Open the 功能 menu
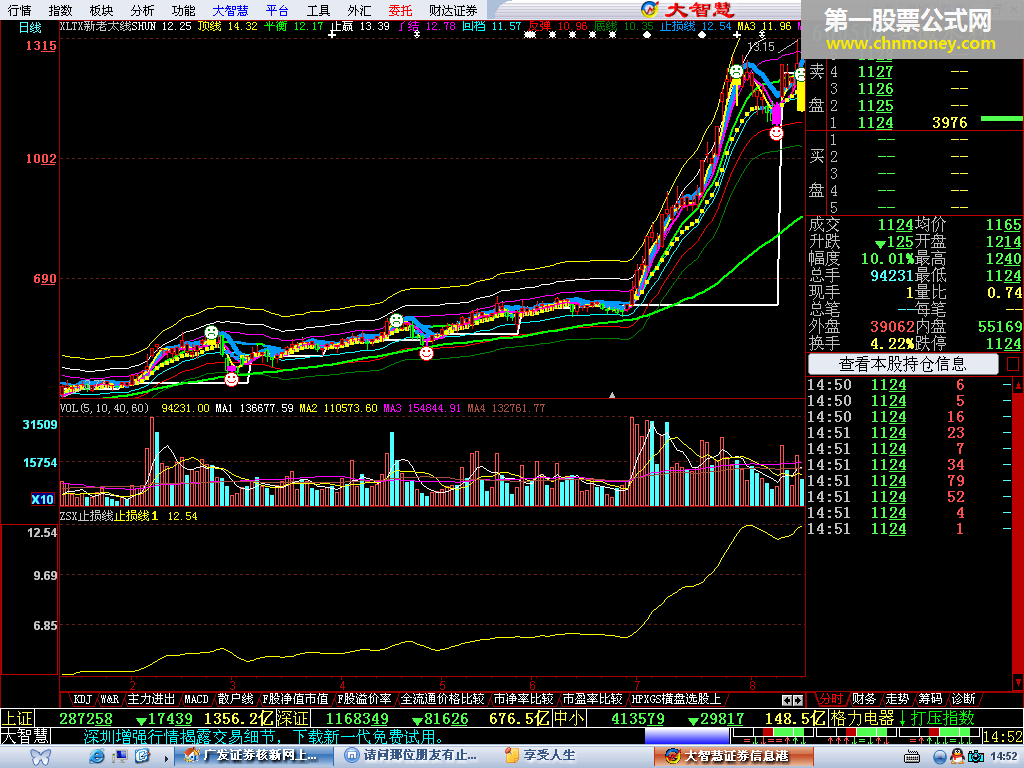The height and width of the screenshot is (768, 1024). (x=184, y=10)
